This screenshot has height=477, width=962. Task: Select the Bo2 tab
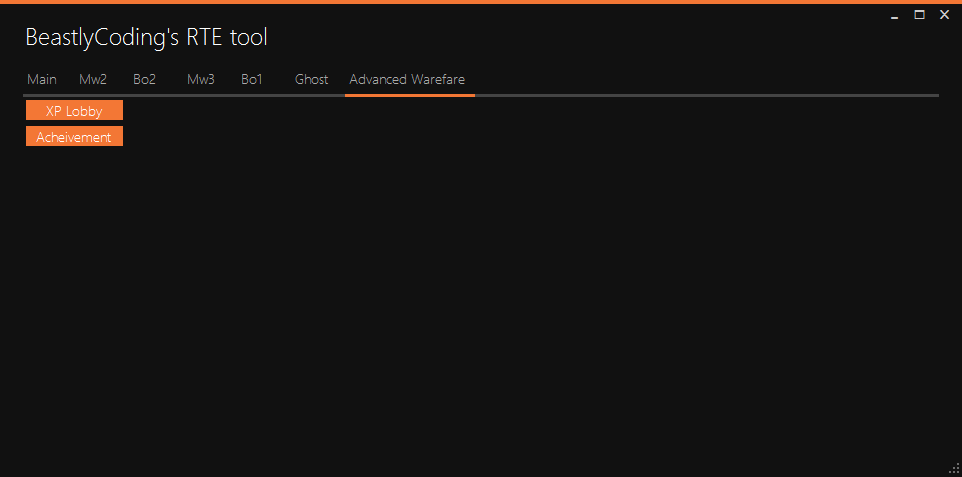pos(145,80)
